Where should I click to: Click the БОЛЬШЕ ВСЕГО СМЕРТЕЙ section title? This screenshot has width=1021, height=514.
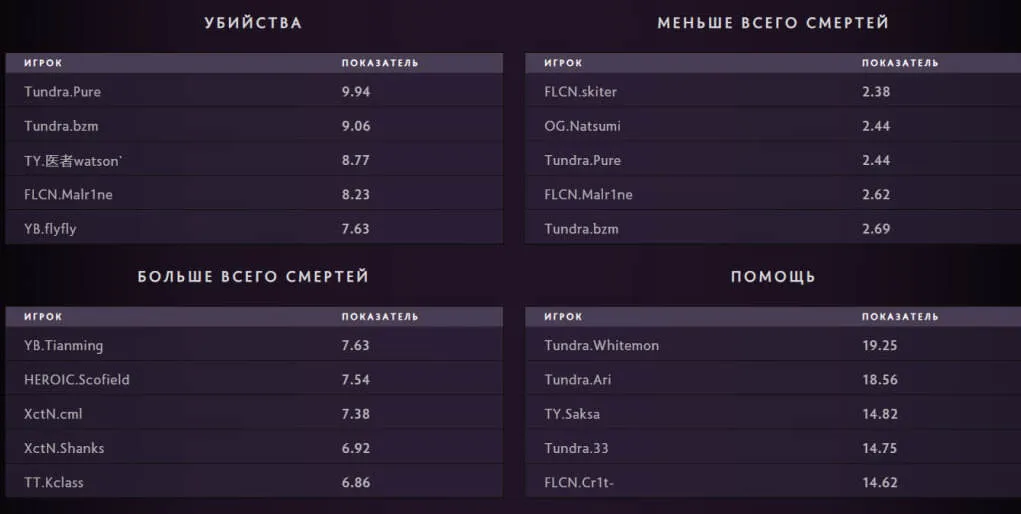(x=253, y=276)
